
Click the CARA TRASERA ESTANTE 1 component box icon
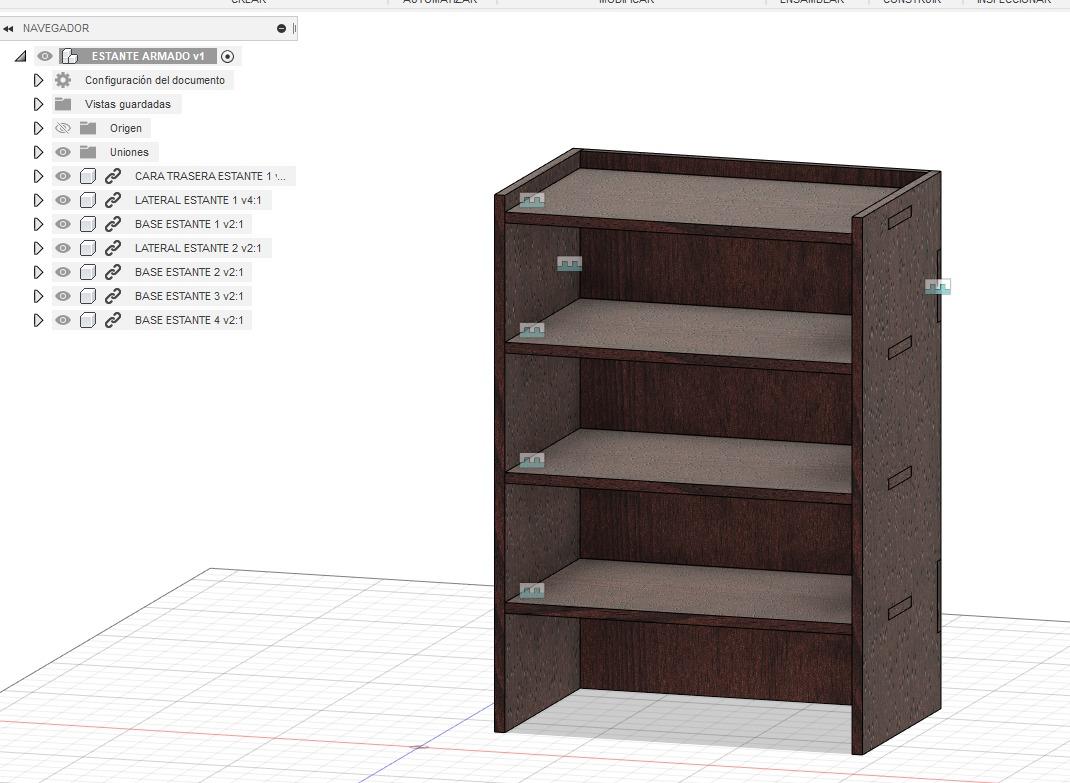(87, 176)
